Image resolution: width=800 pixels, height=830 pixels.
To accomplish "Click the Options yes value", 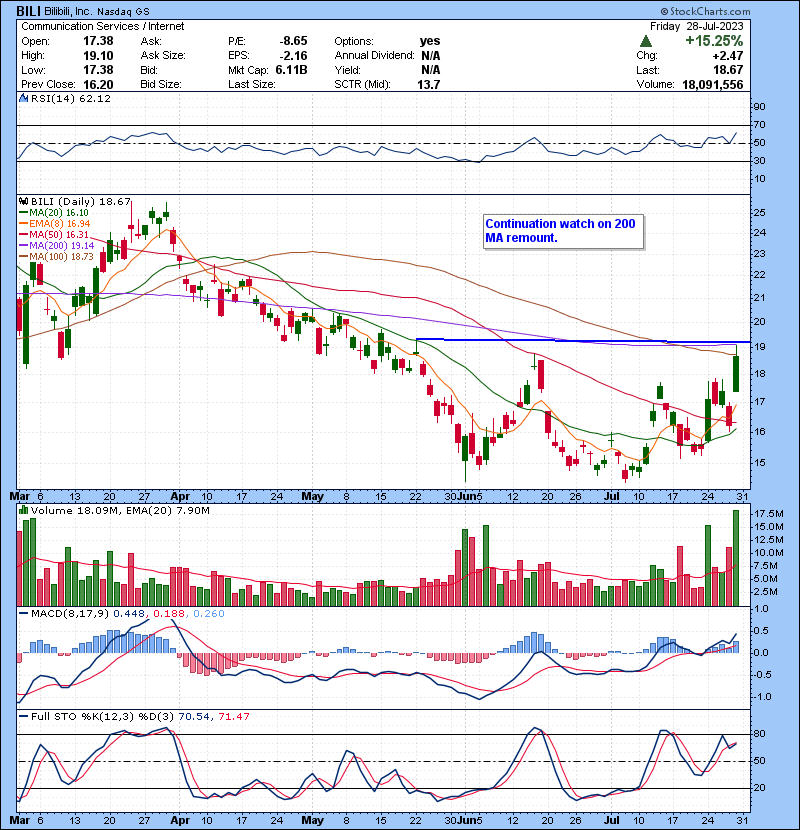I will (430, 41).
